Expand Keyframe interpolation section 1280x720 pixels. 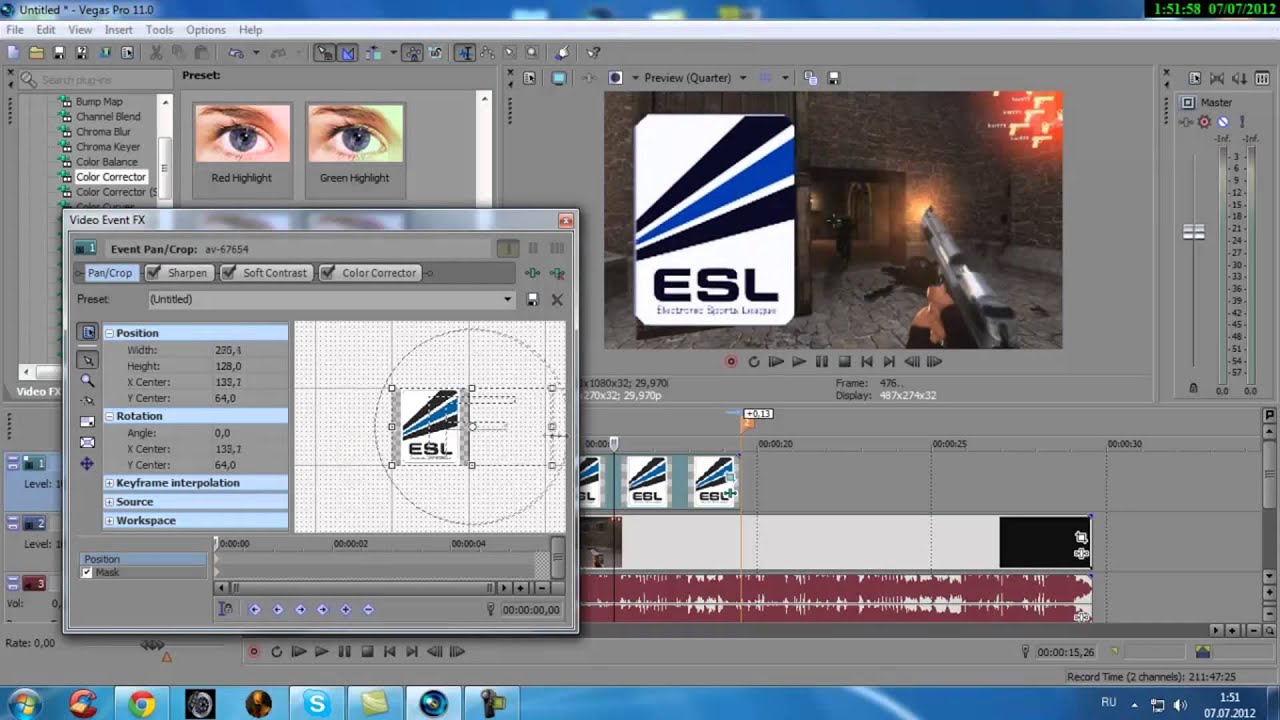[110, 483]
